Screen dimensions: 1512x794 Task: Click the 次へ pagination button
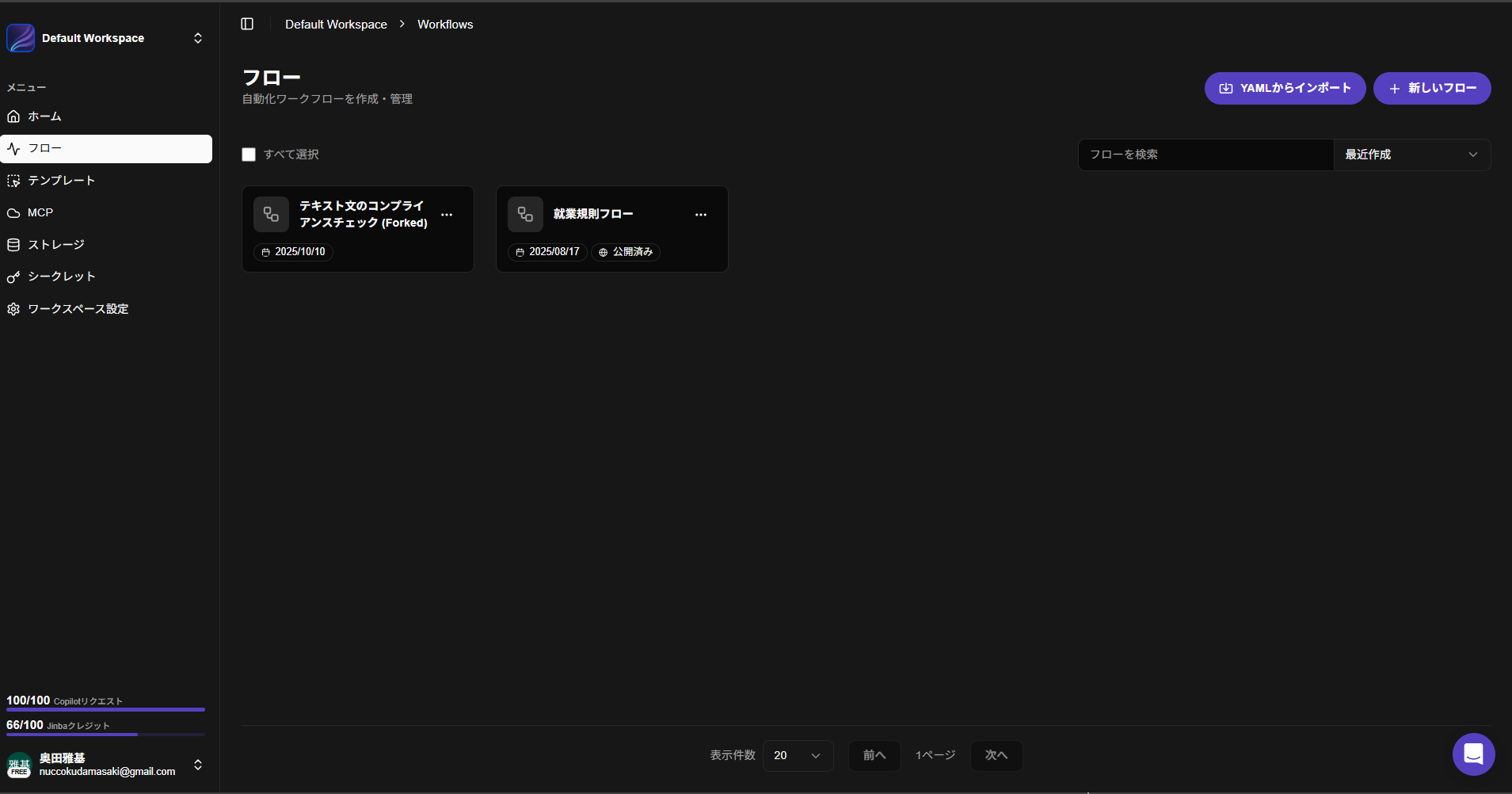pyautogui.click(x=996, y=756)
